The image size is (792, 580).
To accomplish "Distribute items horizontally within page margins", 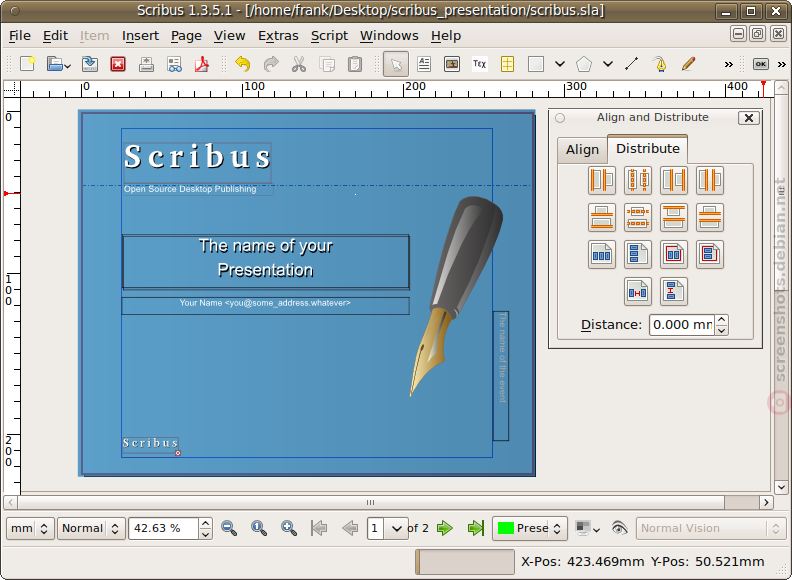I will pos(674,254).
